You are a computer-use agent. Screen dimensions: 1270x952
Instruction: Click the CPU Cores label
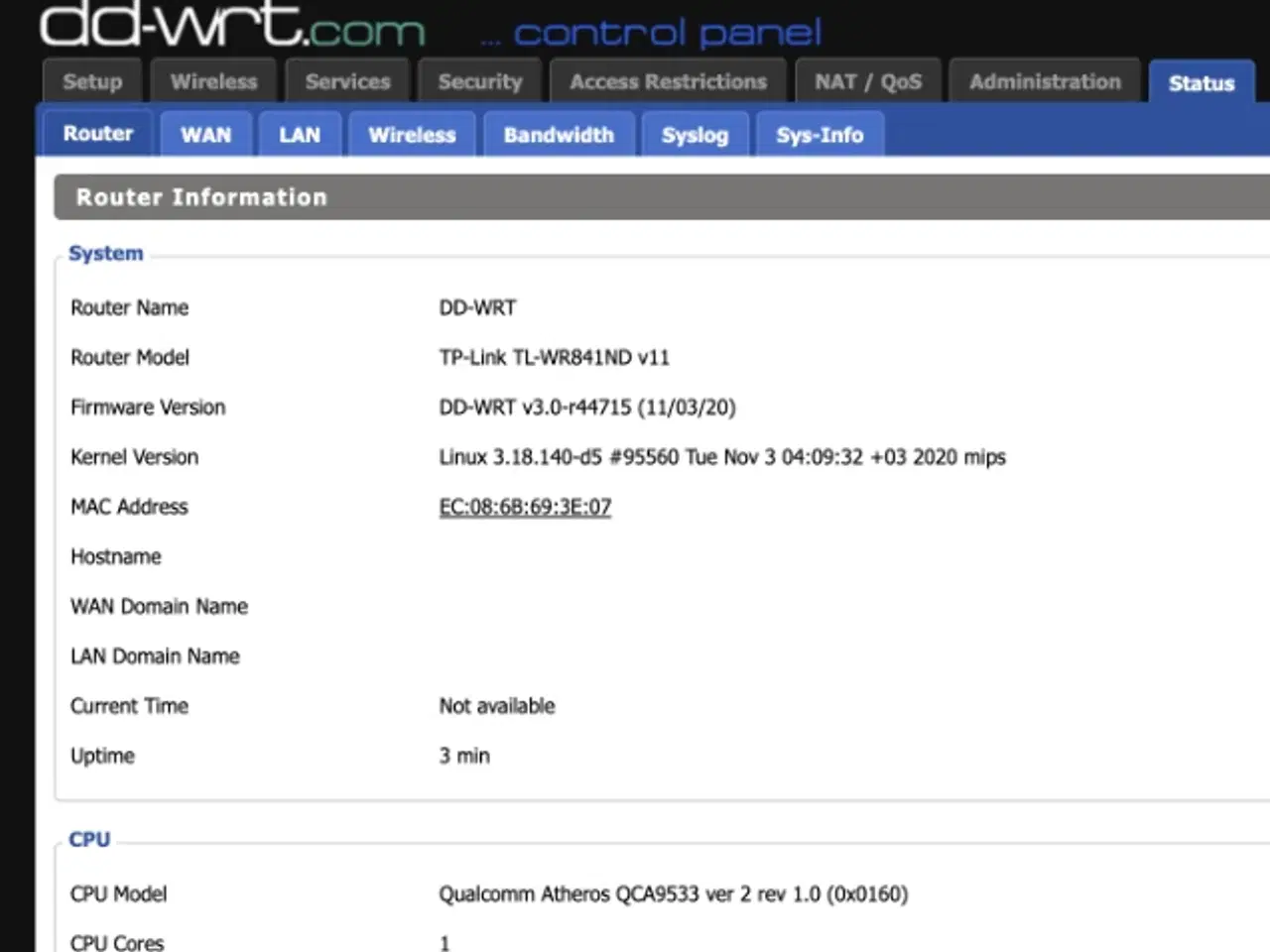116,942
